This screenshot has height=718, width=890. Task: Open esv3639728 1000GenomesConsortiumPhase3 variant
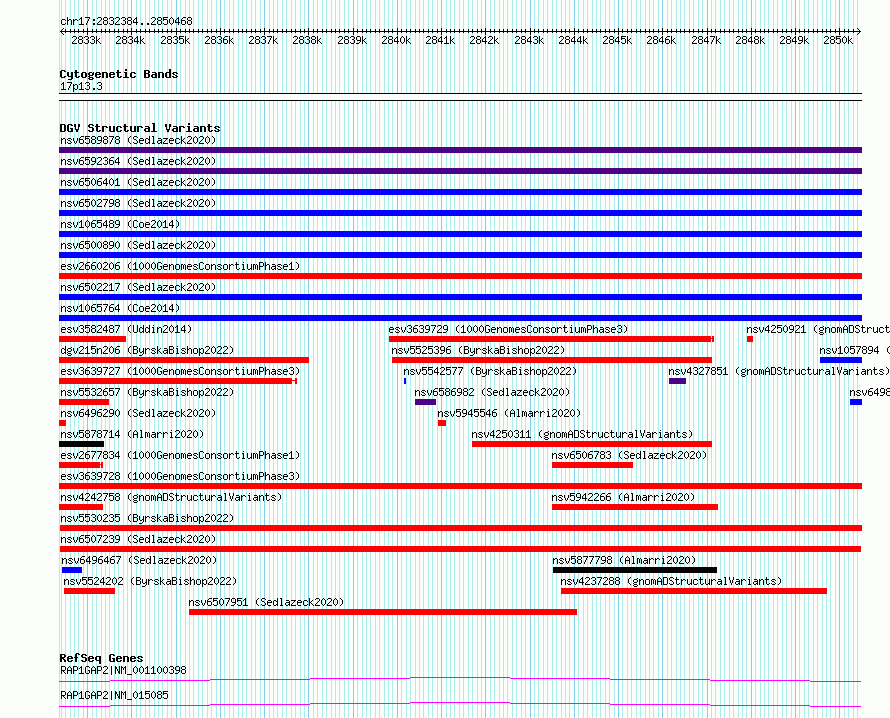(x=180, y=476)
